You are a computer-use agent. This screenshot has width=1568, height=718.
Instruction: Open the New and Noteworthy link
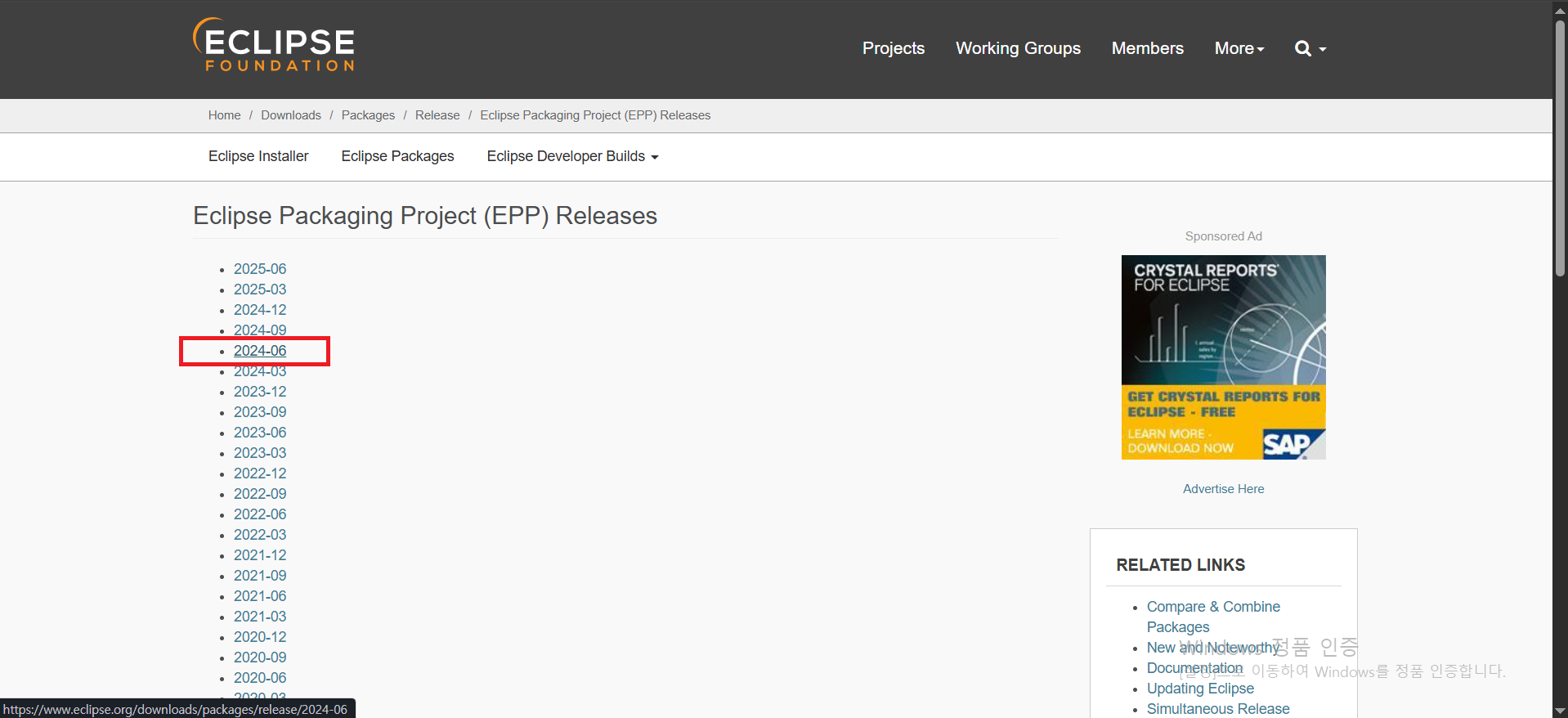pyautogui.click(x=1213, y=648)
